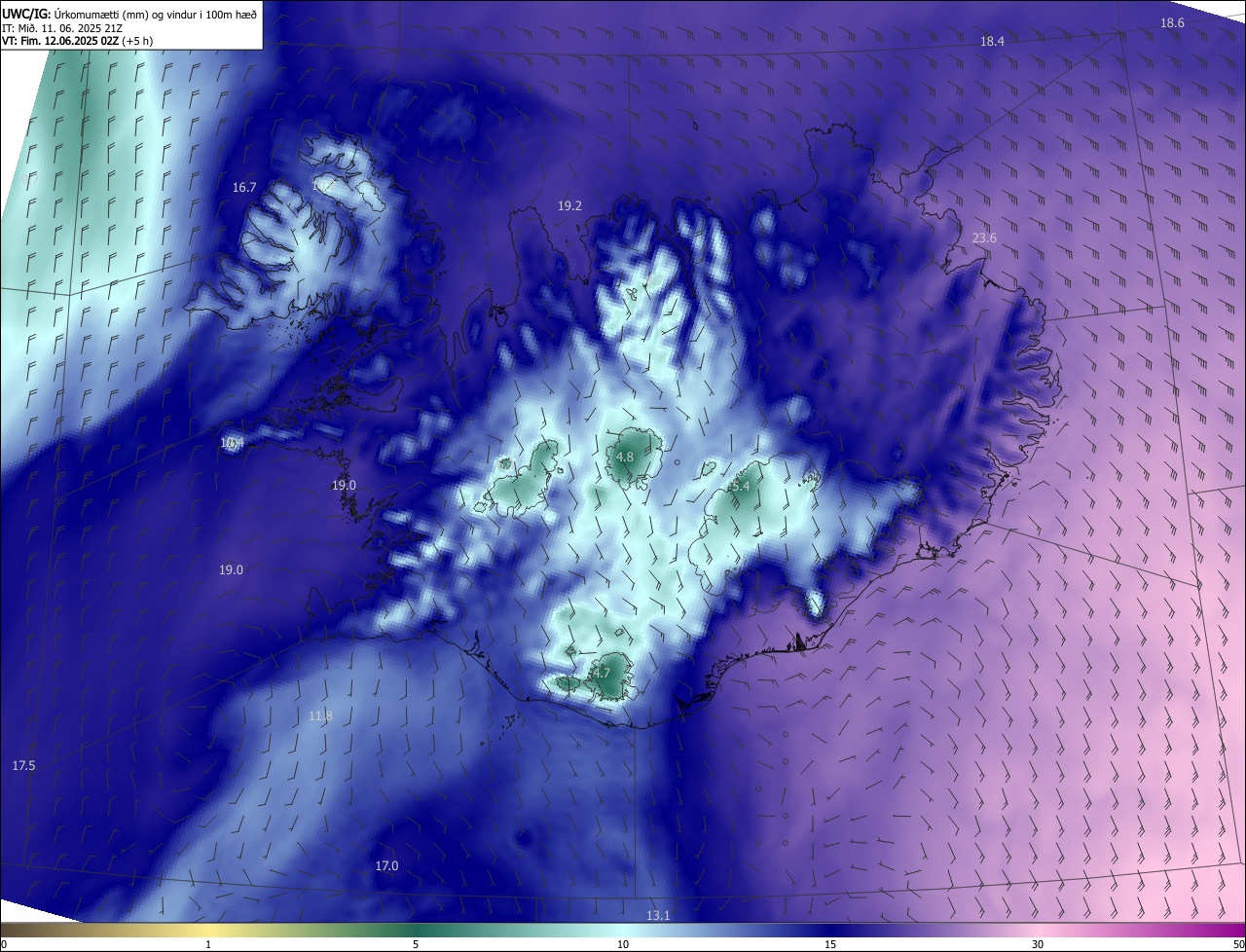Click the 15 tick on the color scale
The width and height of the screenshot is (1246, 952).
point(830,944)
